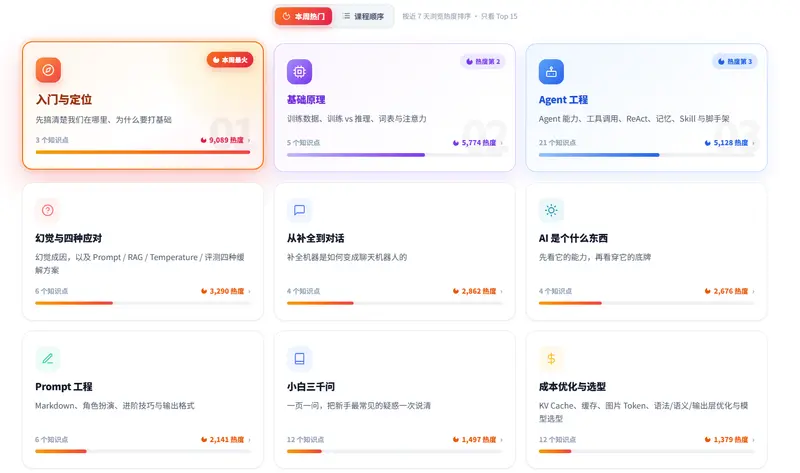The image size is (800, 473).
Task: Click the 本周最火 badge
Action: point(230,60)
